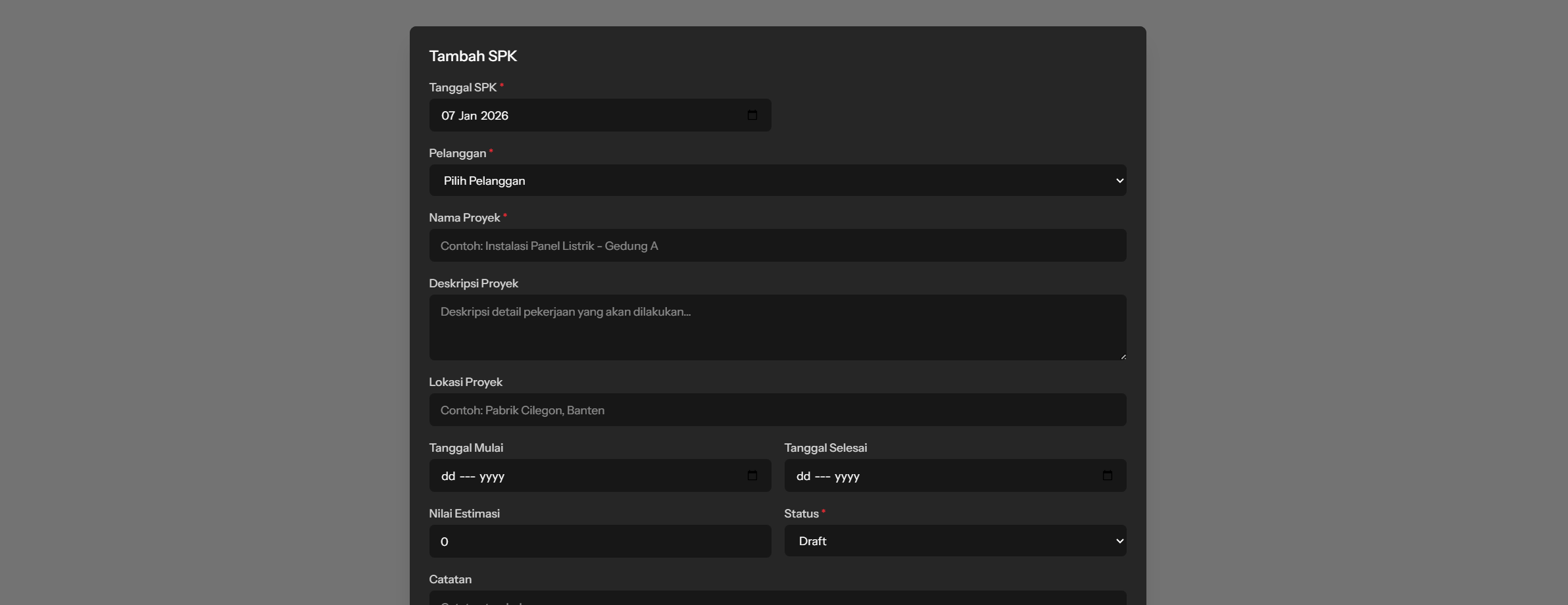Select the month "Jan" in Tanggal SPK

[x=468, y=116]
